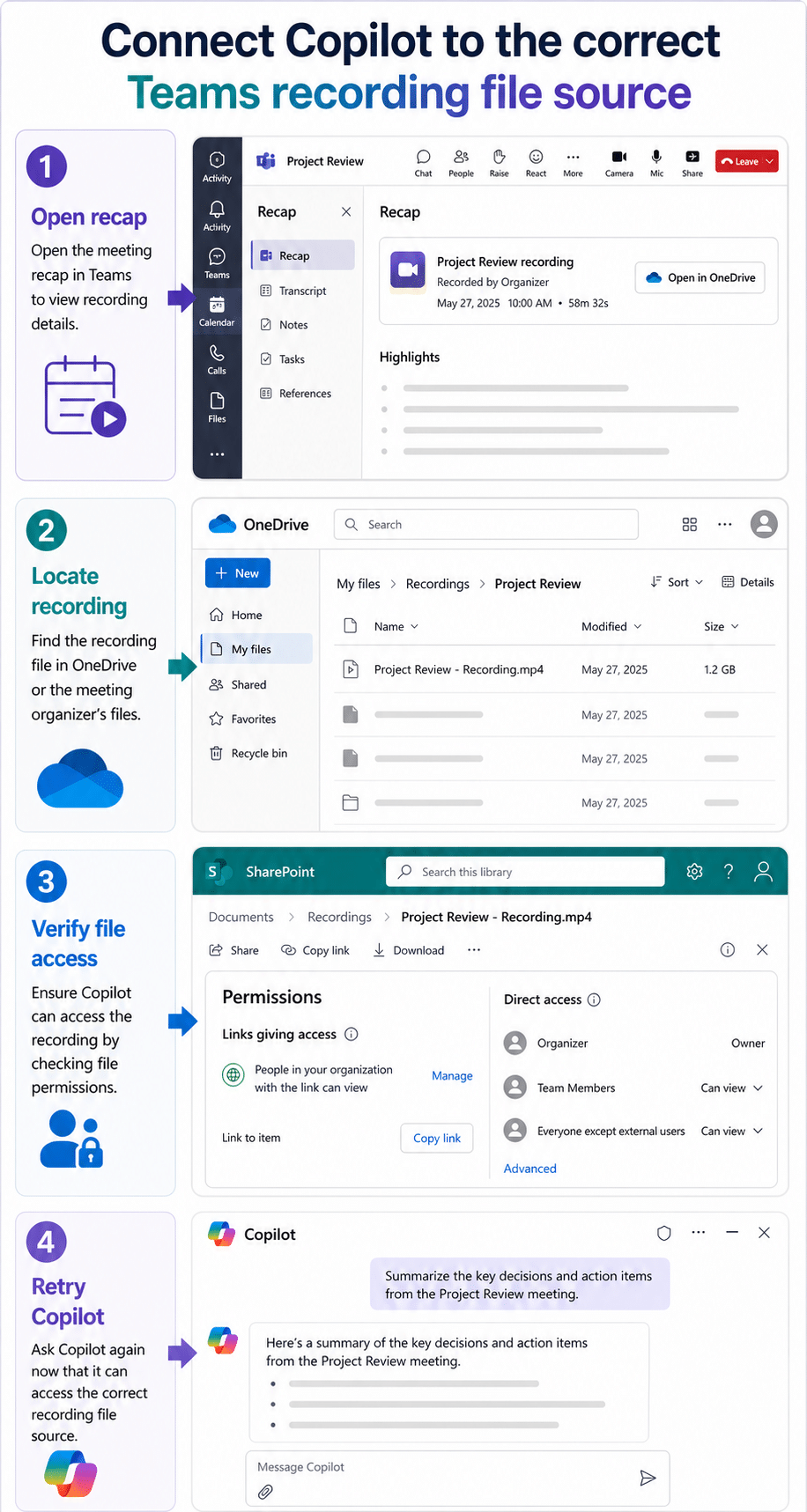Select My files in OneDrive navigation

(x=256, y=649)
